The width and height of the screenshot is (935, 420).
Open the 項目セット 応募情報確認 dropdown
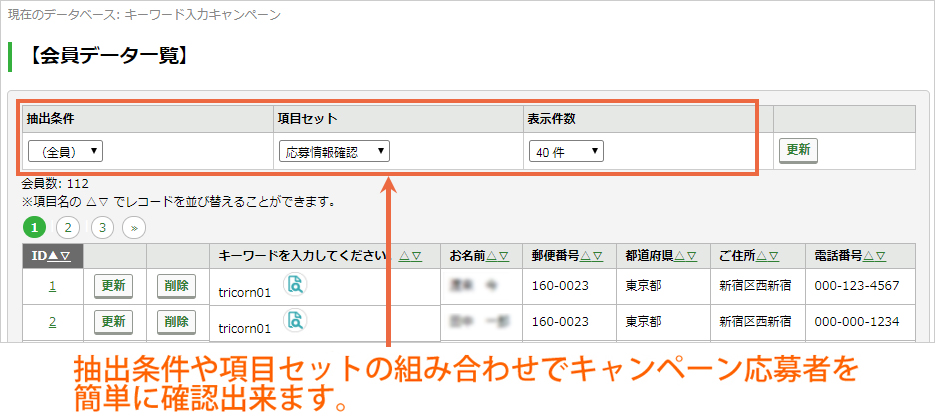[x=334, y=152]
